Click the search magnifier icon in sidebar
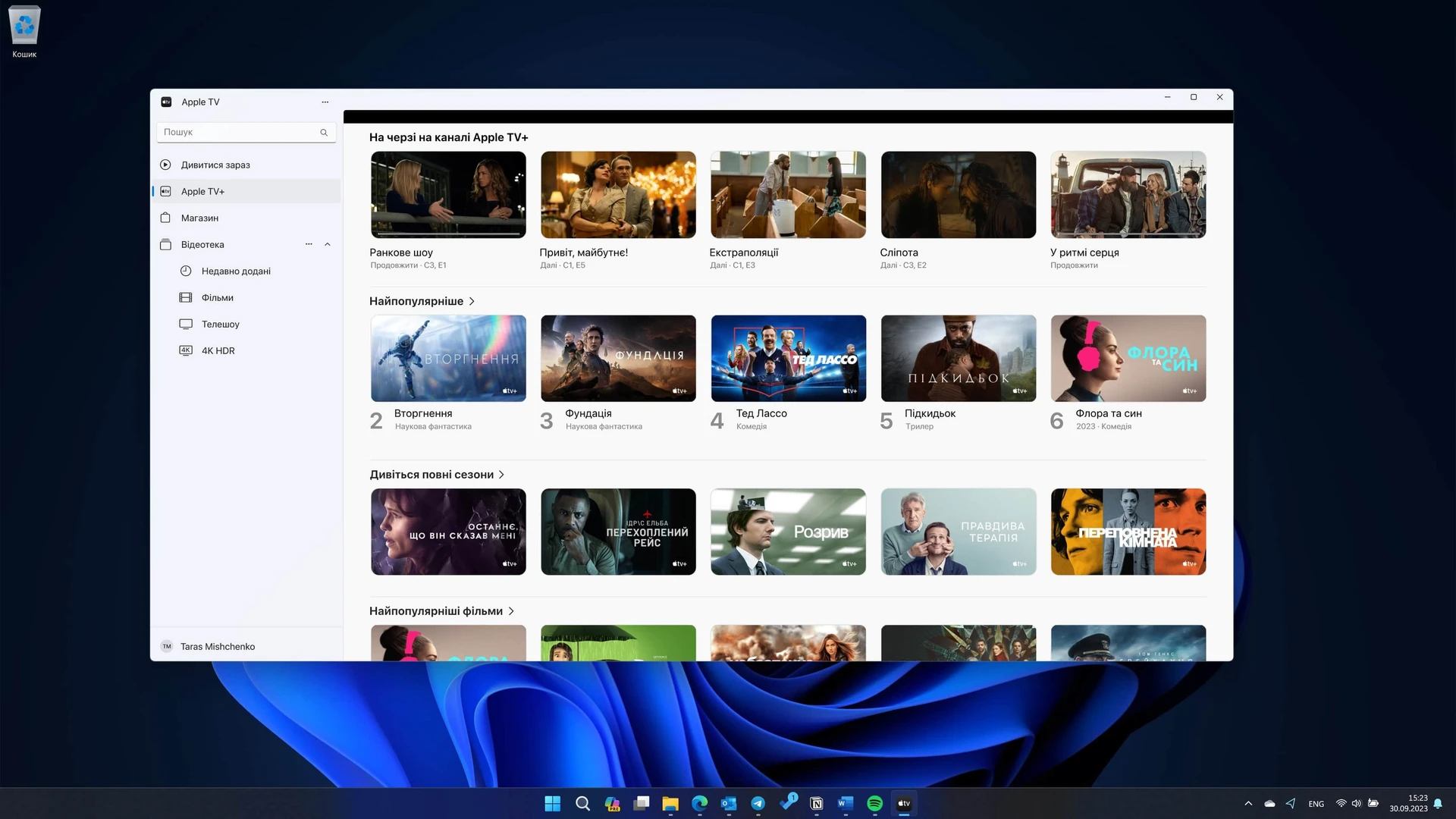 coord(324,132)
